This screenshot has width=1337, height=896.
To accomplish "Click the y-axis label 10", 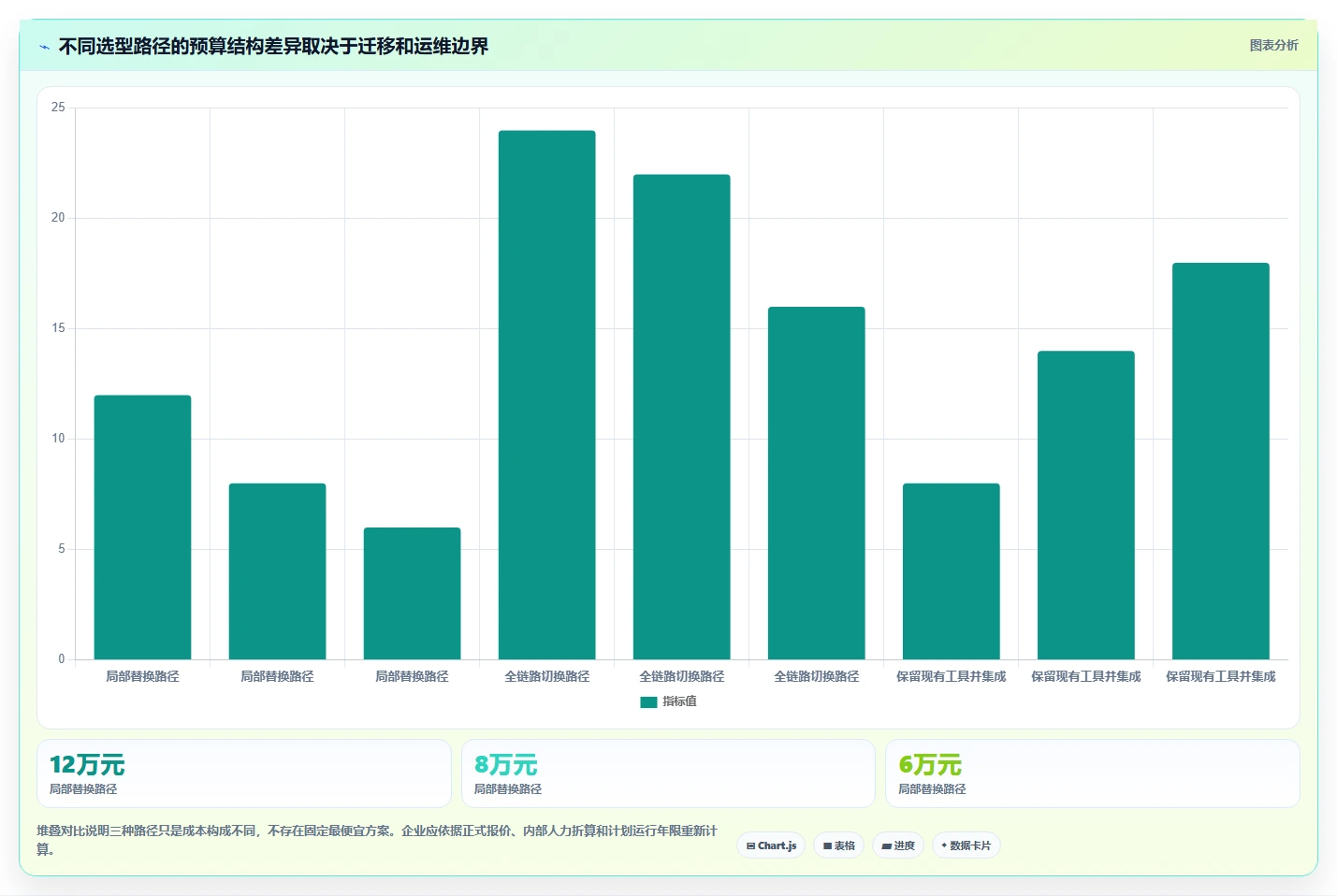I will pos(58,439).
